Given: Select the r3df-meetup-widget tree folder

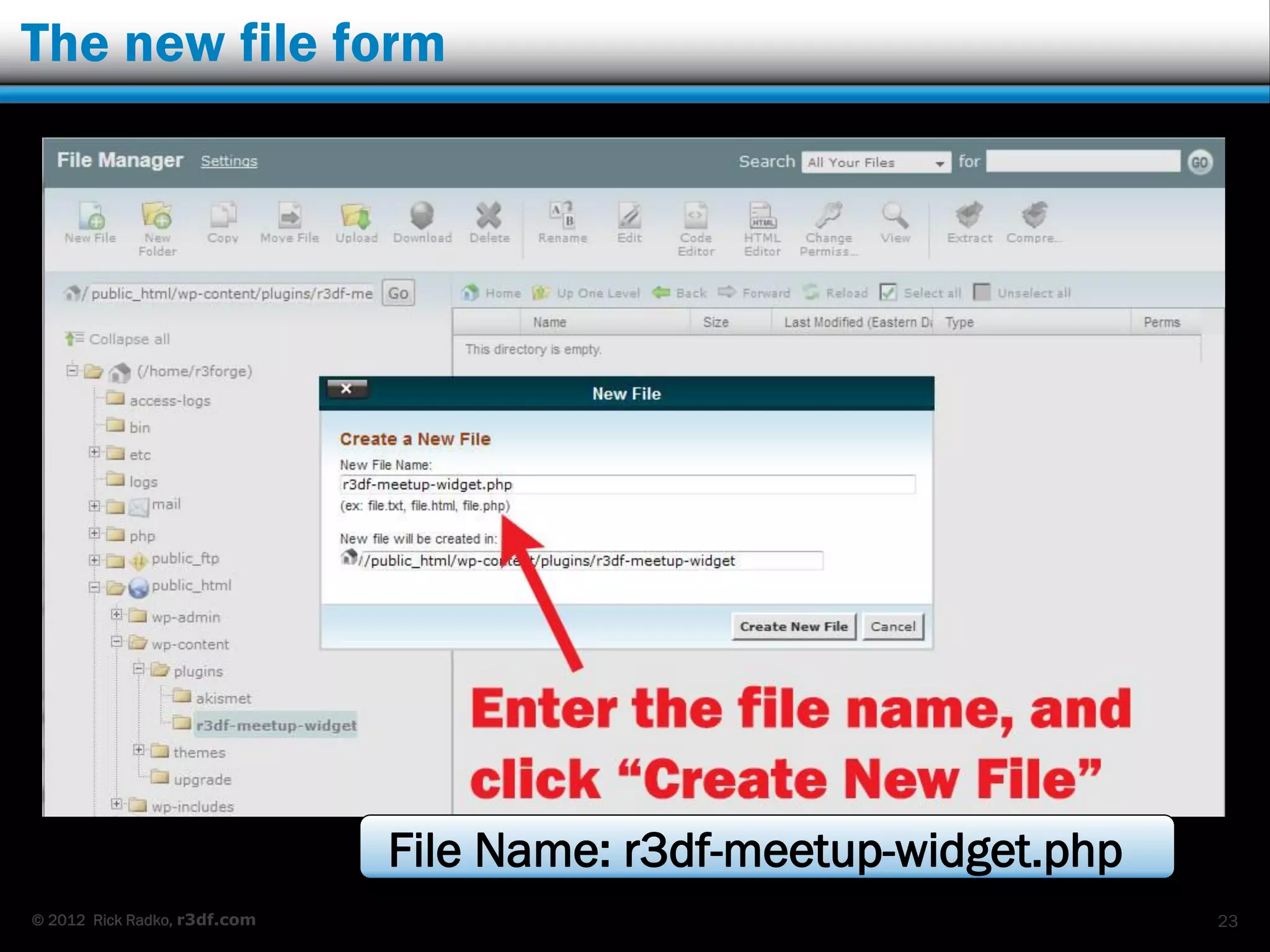Looking at the screenshot, I should (x=265, y=725).
